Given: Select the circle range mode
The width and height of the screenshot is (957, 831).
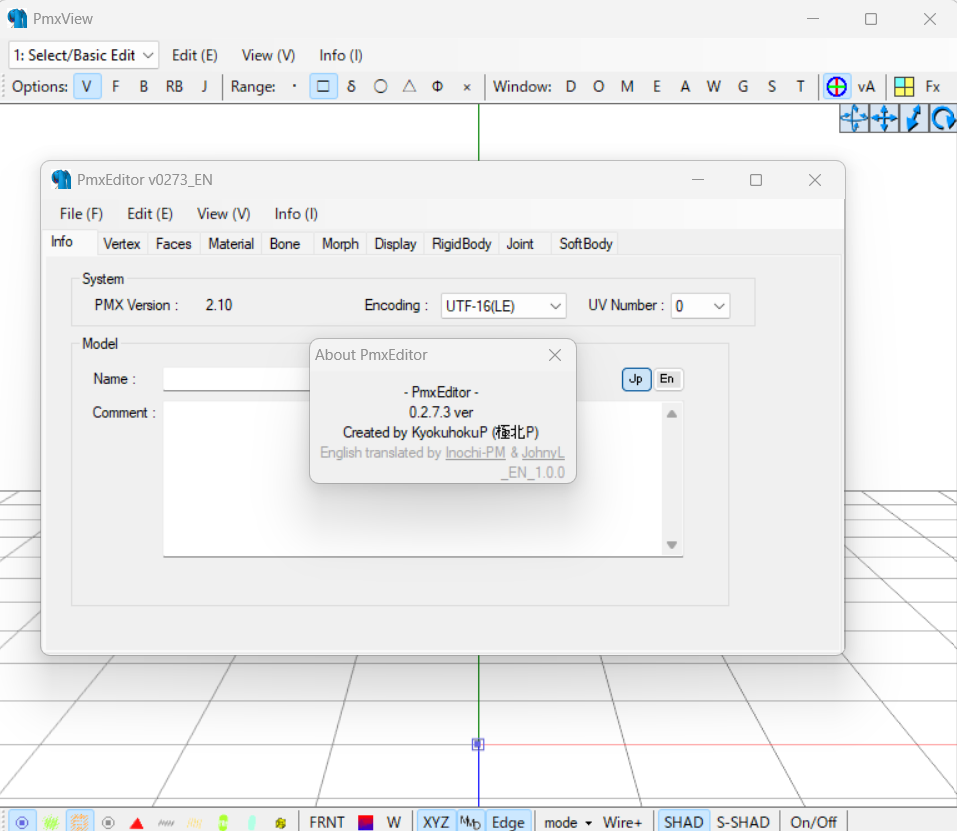Looking at the screenshot, I should (380, 86).
